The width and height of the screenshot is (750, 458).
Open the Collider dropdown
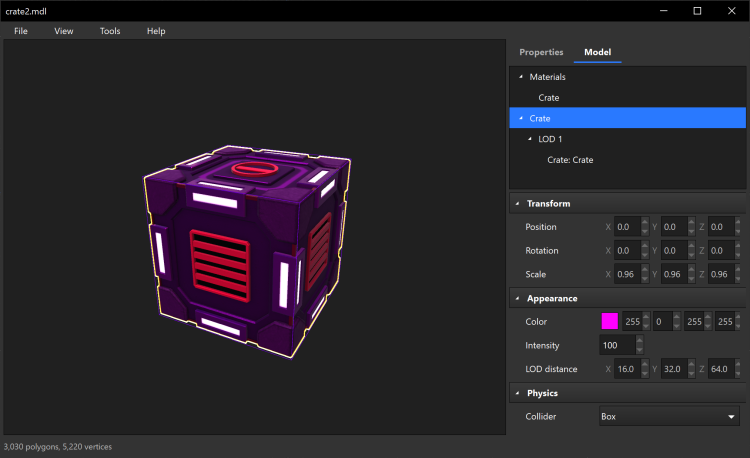click(669, 416)
